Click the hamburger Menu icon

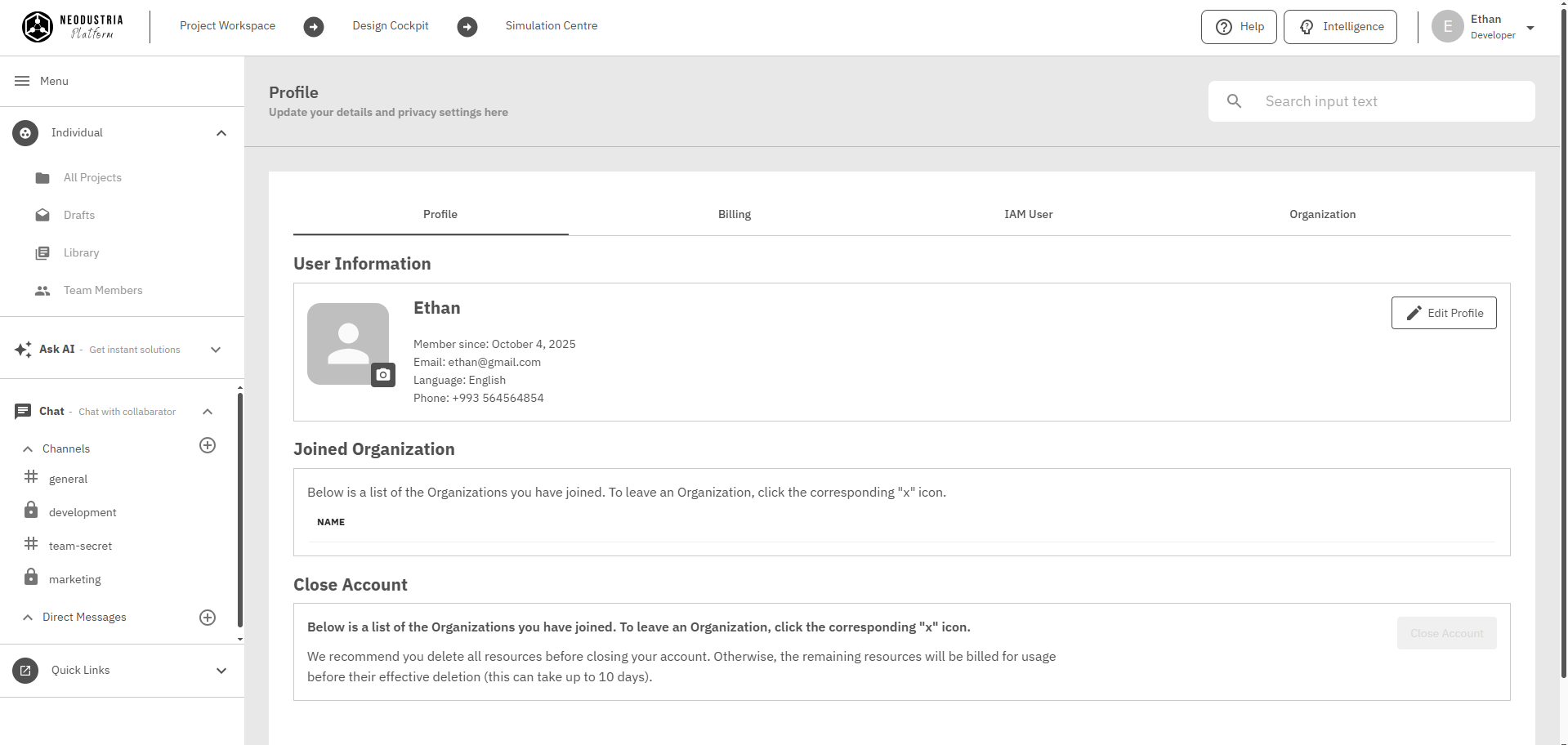click(22, 81)
